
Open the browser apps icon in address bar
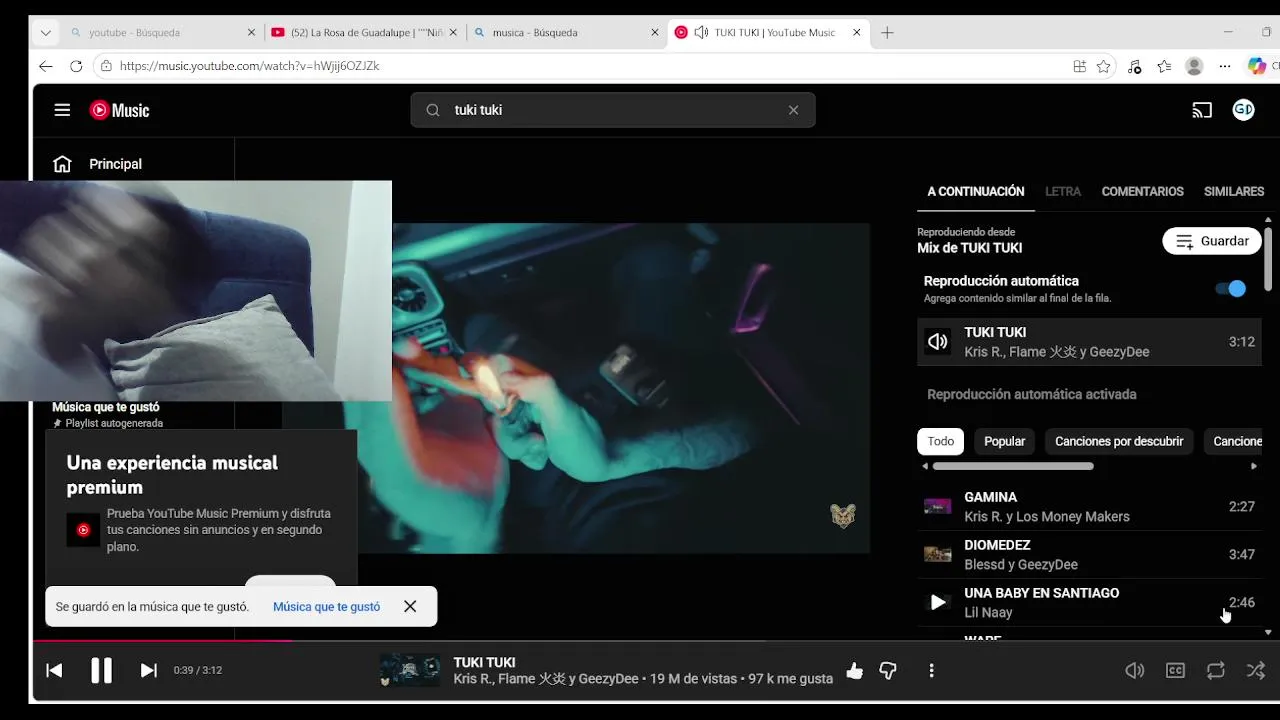1079,66
